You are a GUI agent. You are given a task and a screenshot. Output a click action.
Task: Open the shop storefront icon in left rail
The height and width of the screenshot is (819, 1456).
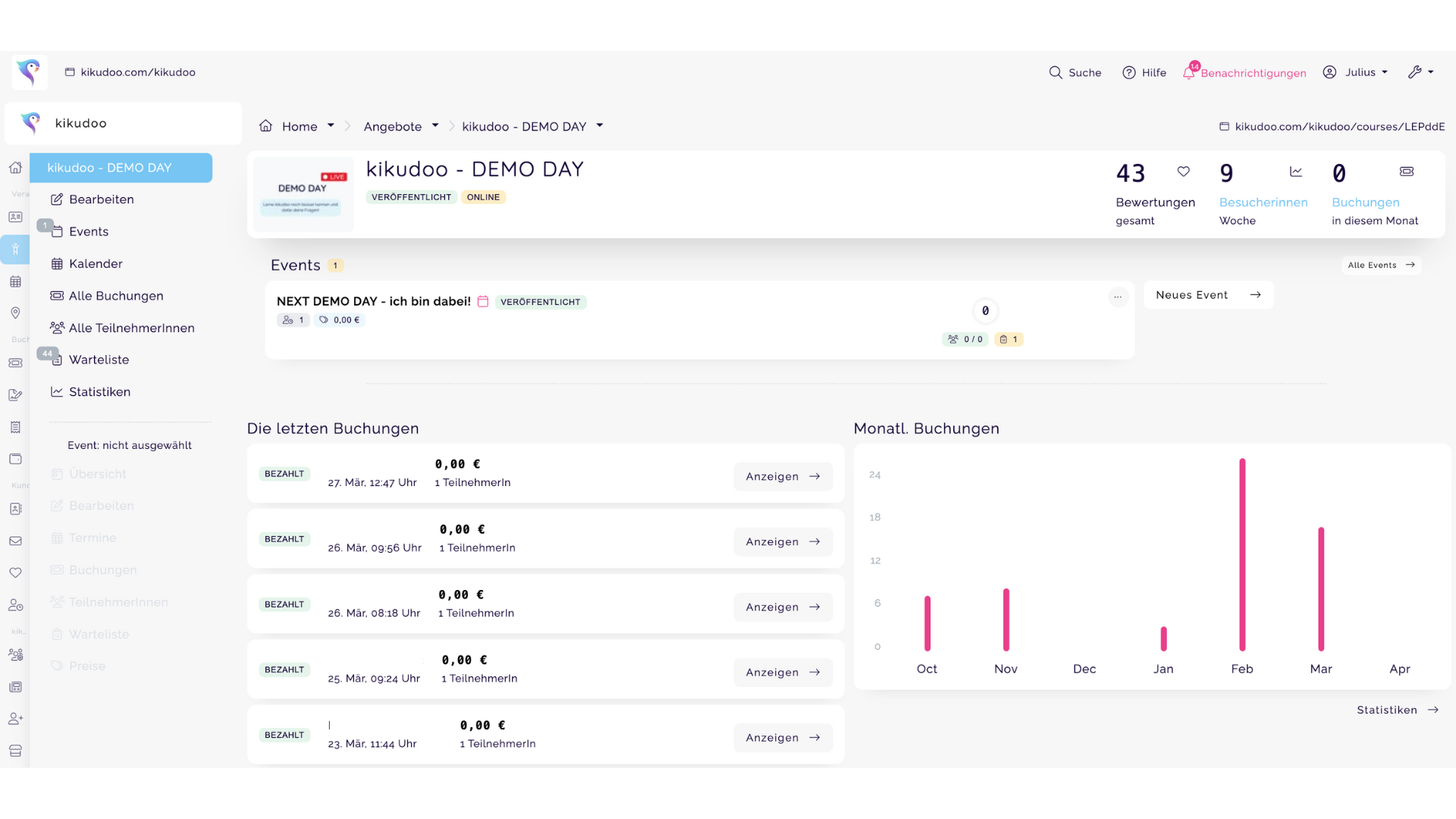point(15,751)
